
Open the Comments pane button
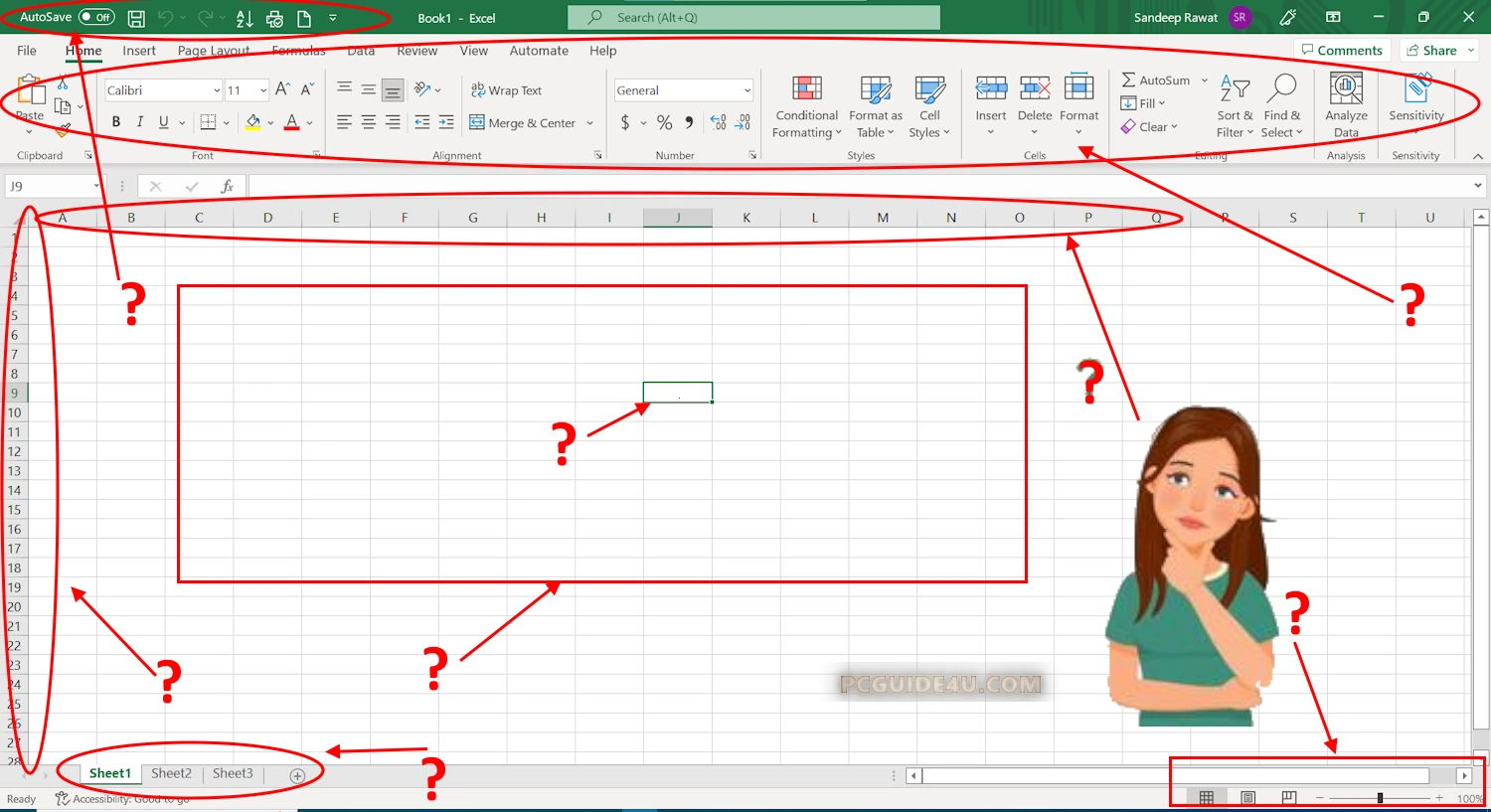(1341, 50)
